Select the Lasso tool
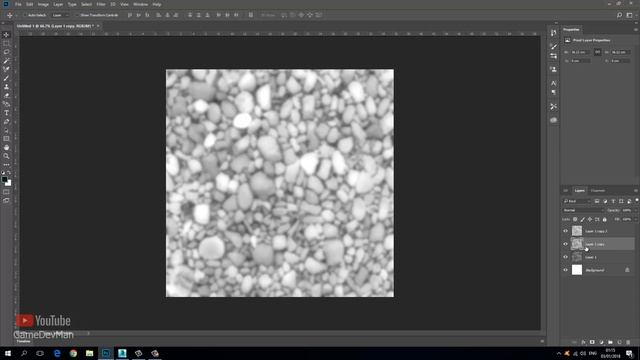The height and width of the screenshot is (360, 640). pyautogui.click(x=6, y=52)
